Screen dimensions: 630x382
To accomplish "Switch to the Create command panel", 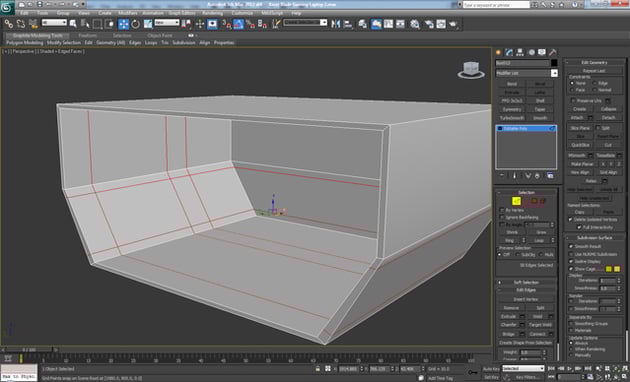I will point(499,52).
